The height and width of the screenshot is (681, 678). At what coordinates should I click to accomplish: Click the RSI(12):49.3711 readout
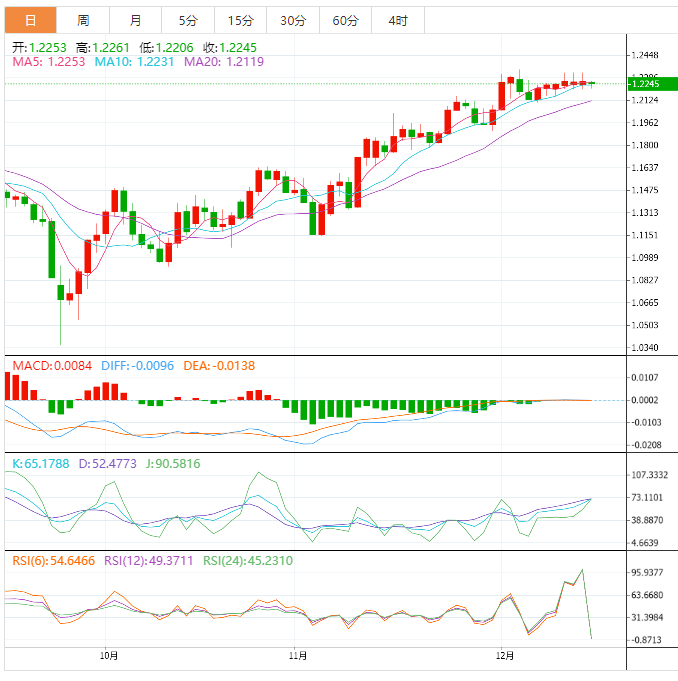[149, 561]
